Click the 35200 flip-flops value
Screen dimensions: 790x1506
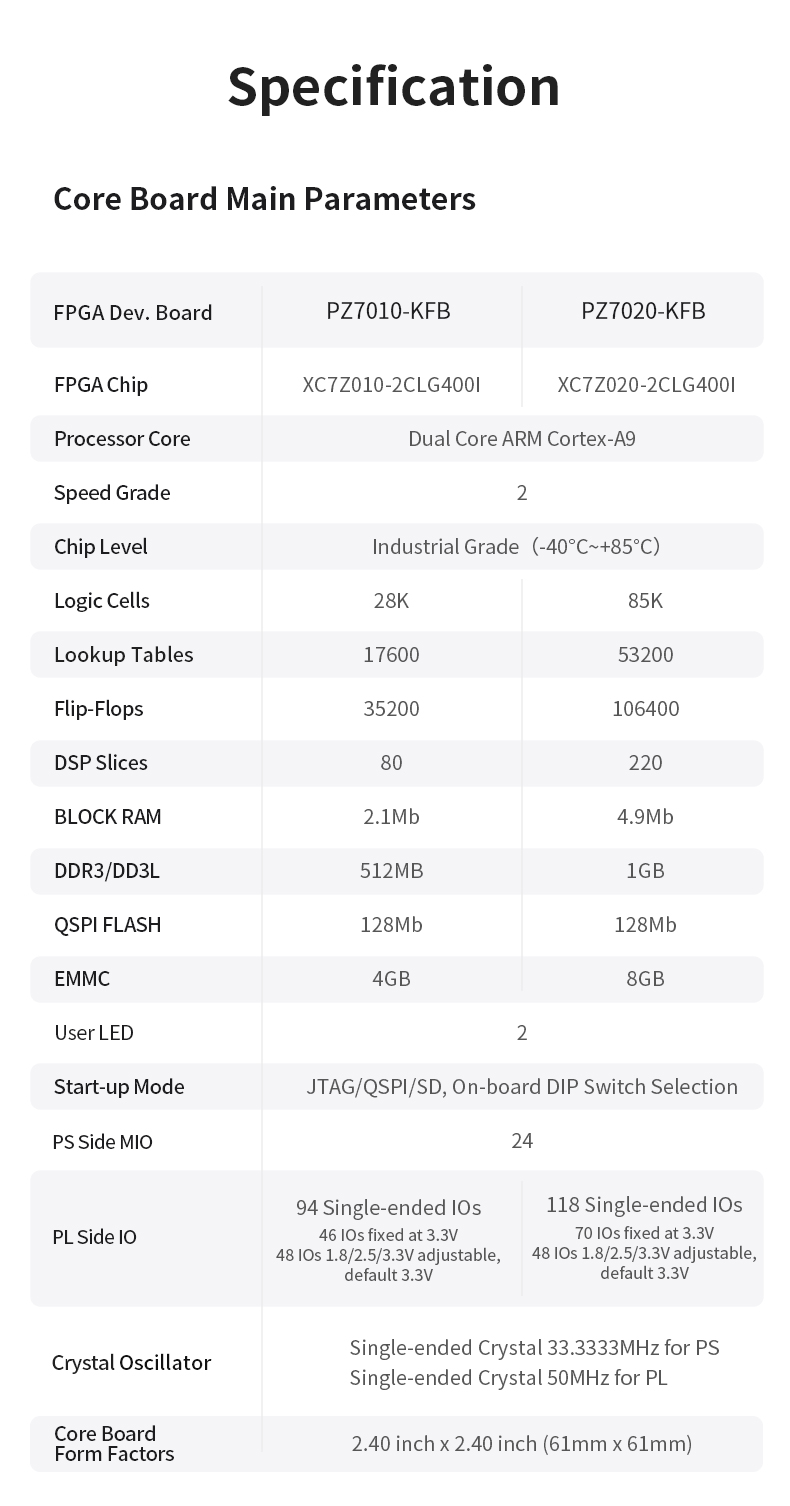tap(391, 709)
